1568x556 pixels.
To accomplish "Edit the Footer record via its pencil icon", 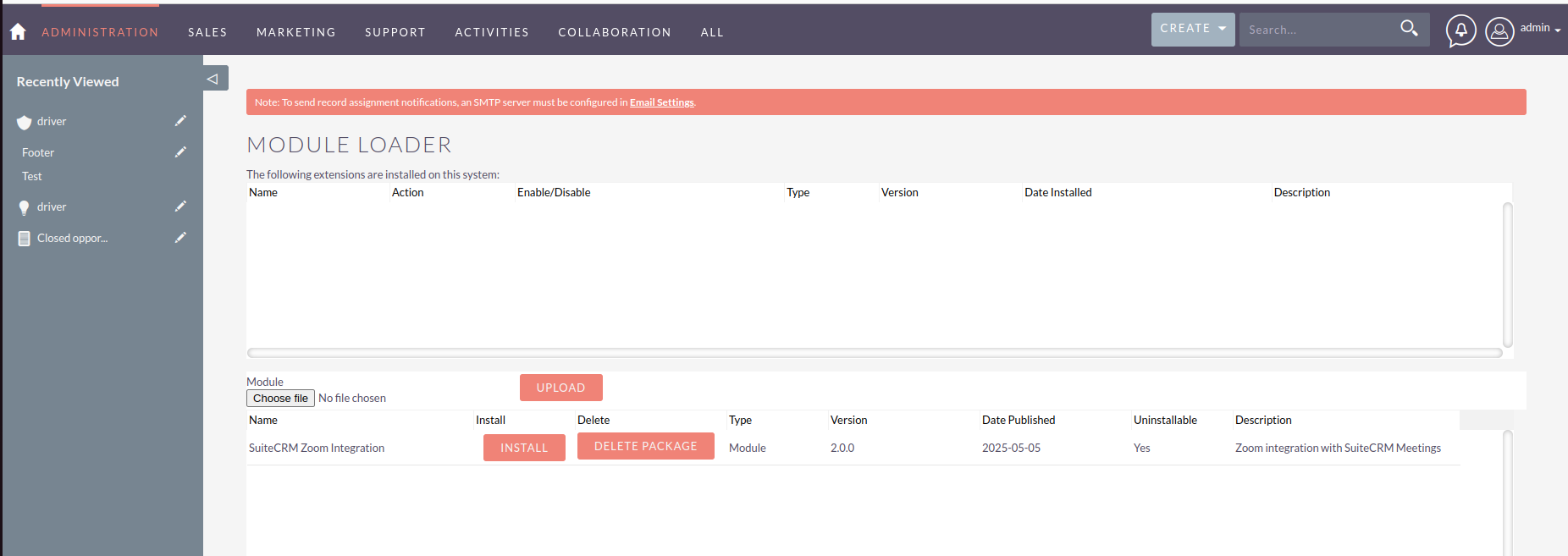I will pyautogui.click(x=180, y=152).
